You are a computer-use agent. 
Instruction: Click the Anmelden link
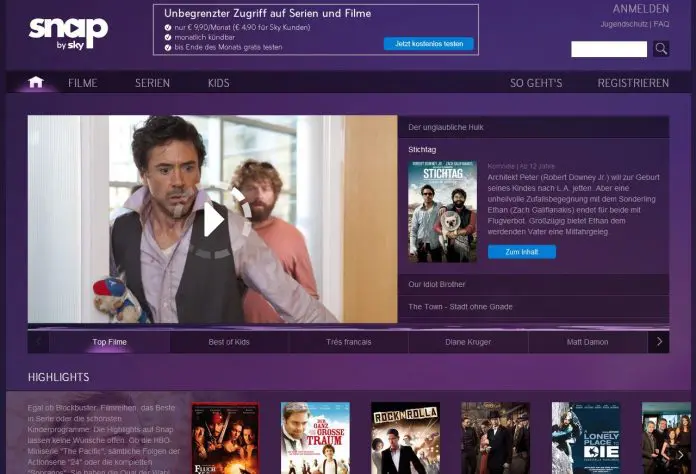point(640,9)
